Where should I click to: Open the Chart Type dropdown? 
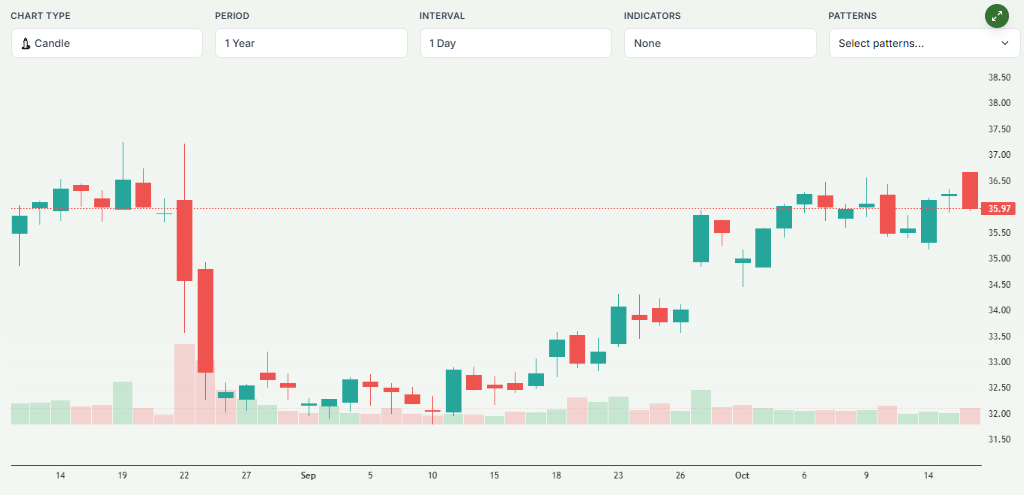pyautogui.click(x=107, y=43)
